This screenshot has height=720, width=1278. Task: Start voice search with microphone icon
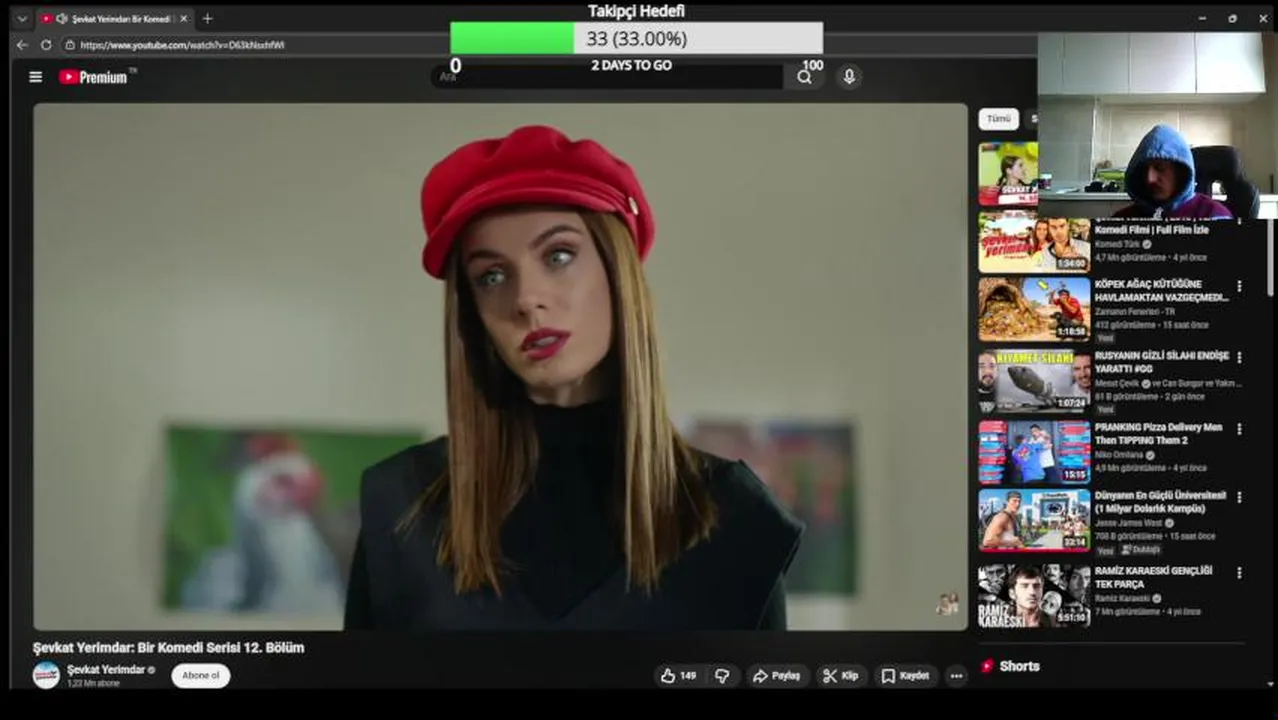click(x=849, y=77)
